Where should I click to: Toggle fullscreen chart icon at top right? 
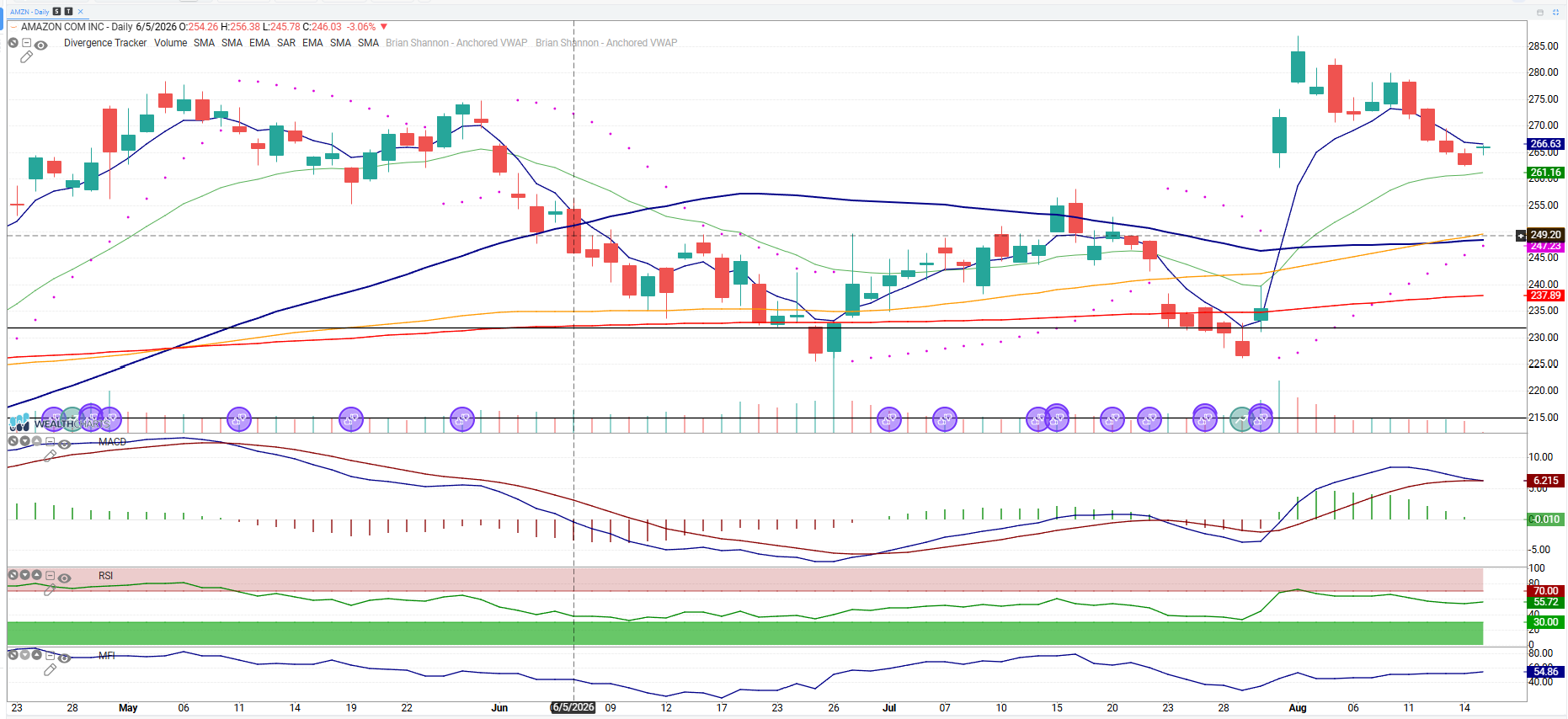point(1555,13)
